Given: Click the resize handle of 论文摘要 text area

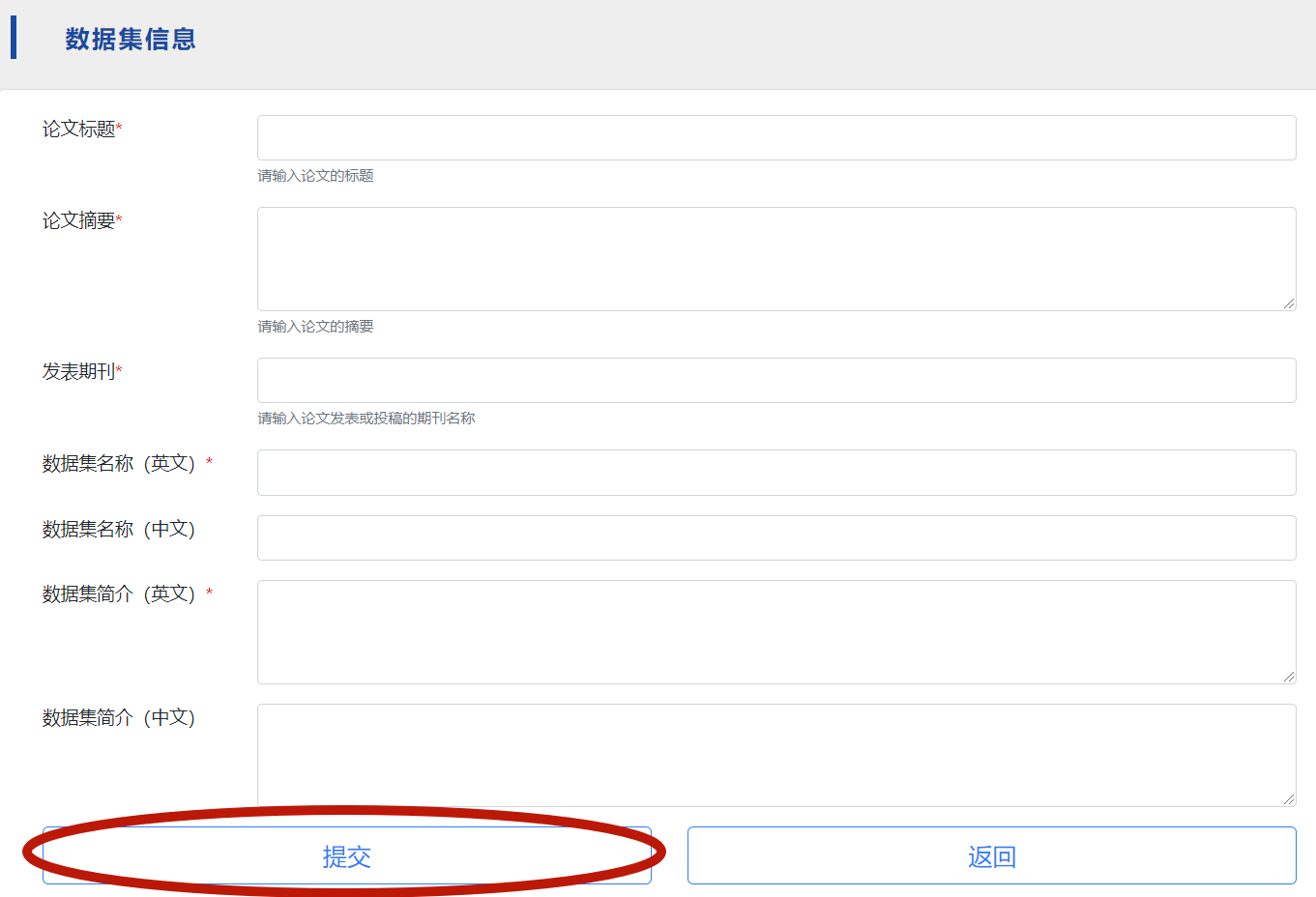Looking at the screenshot, I should (x=1289, y=304).
